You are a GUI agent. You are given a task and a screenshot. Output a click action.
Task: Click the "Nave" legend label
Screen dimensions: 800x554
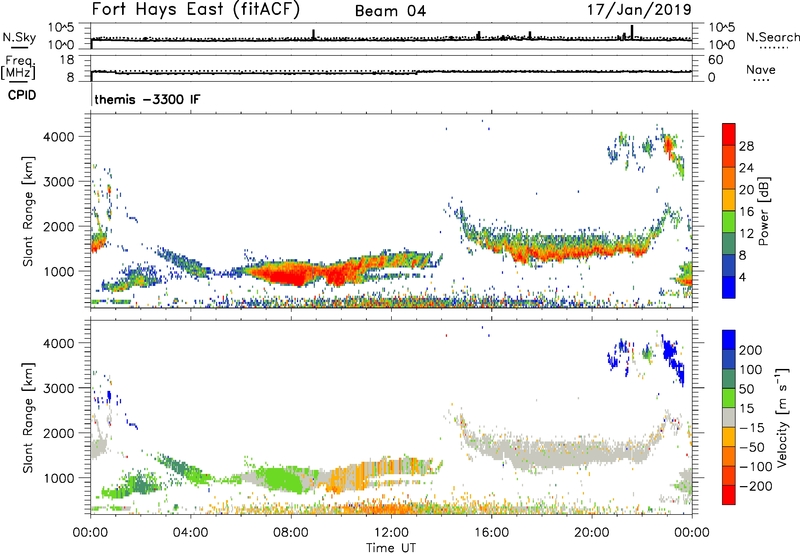tap(761, 69)
